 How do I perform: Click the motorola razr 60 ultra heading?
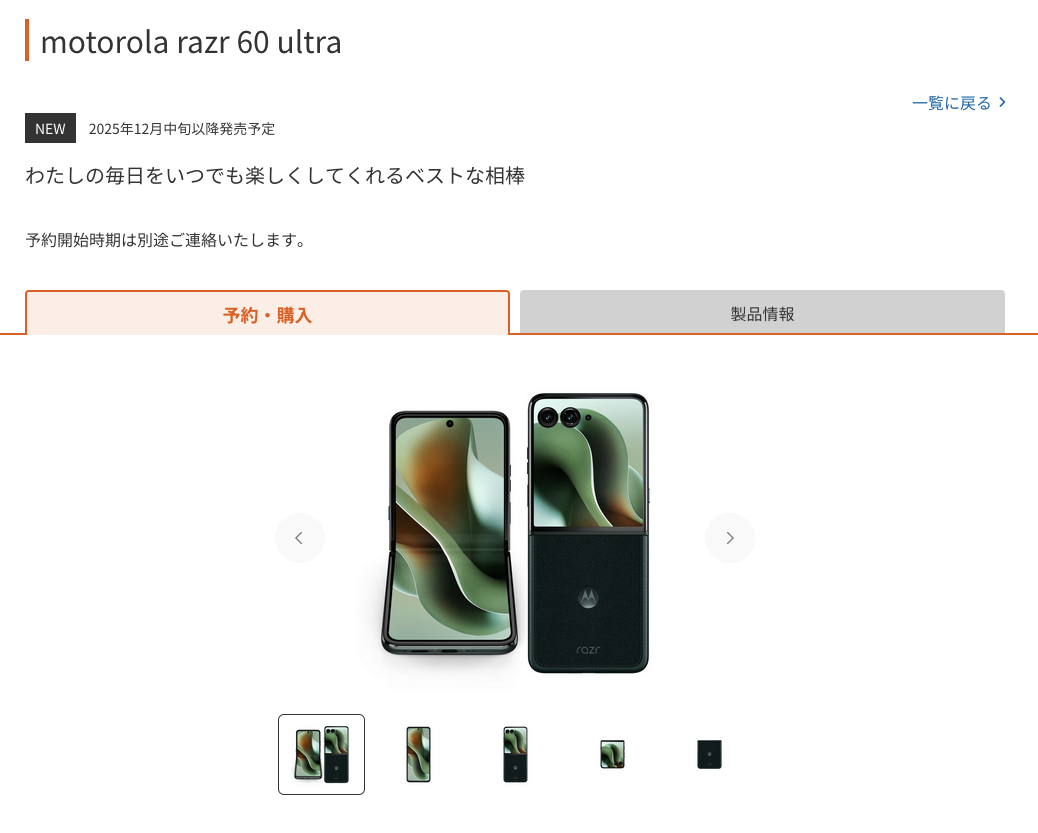click(191, 42)
